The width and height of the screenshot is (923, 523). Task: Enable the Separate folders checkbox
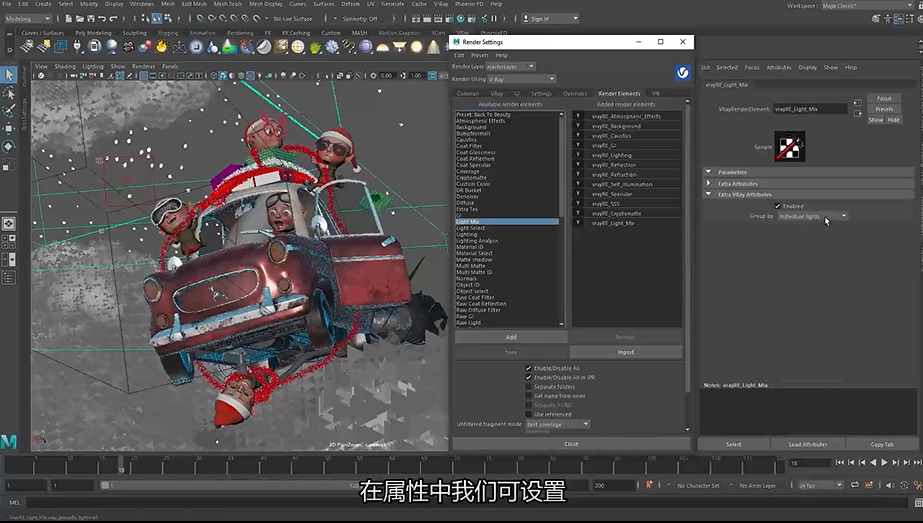pyautogui.click(x=528, y=387)
